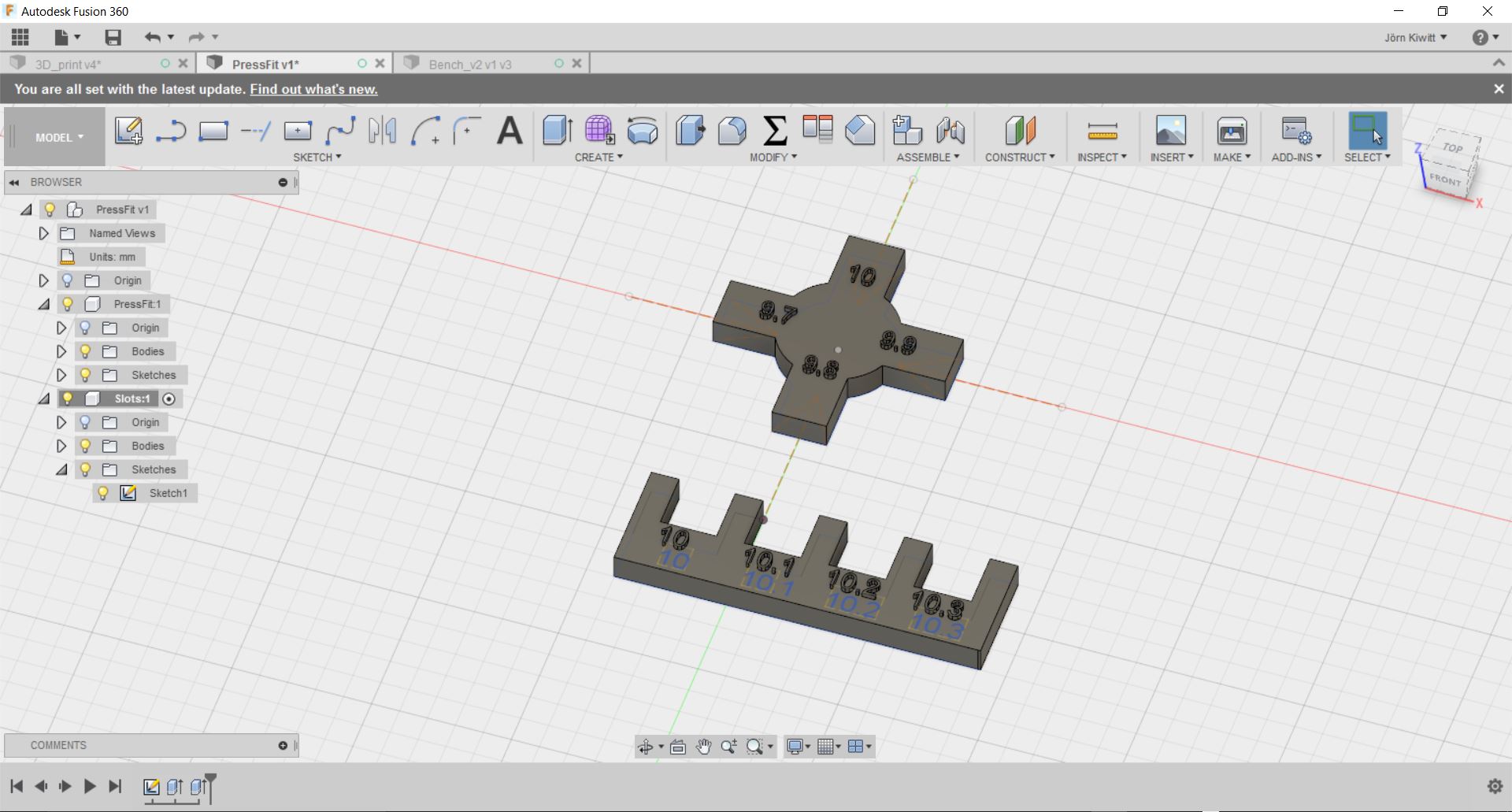1512x812 pixels.
Task: Open Display Settings icon
Action: tap(795, 747)
